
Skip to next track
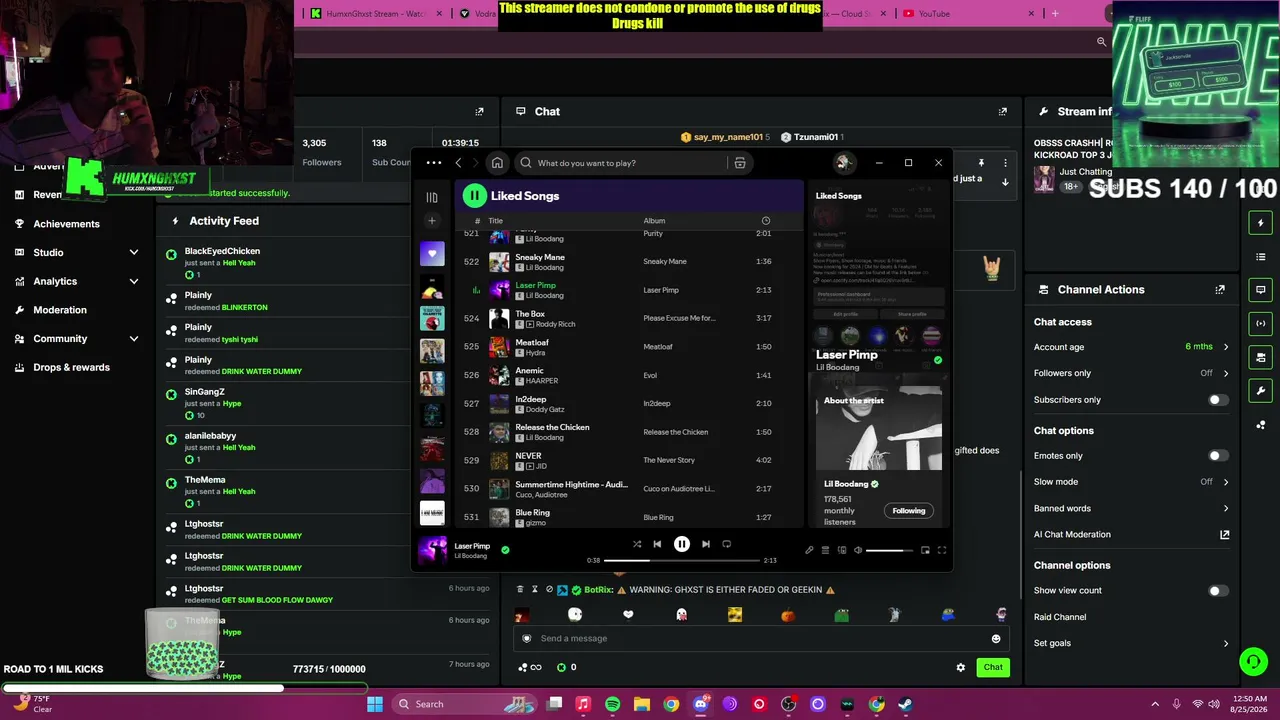[706, 544]
